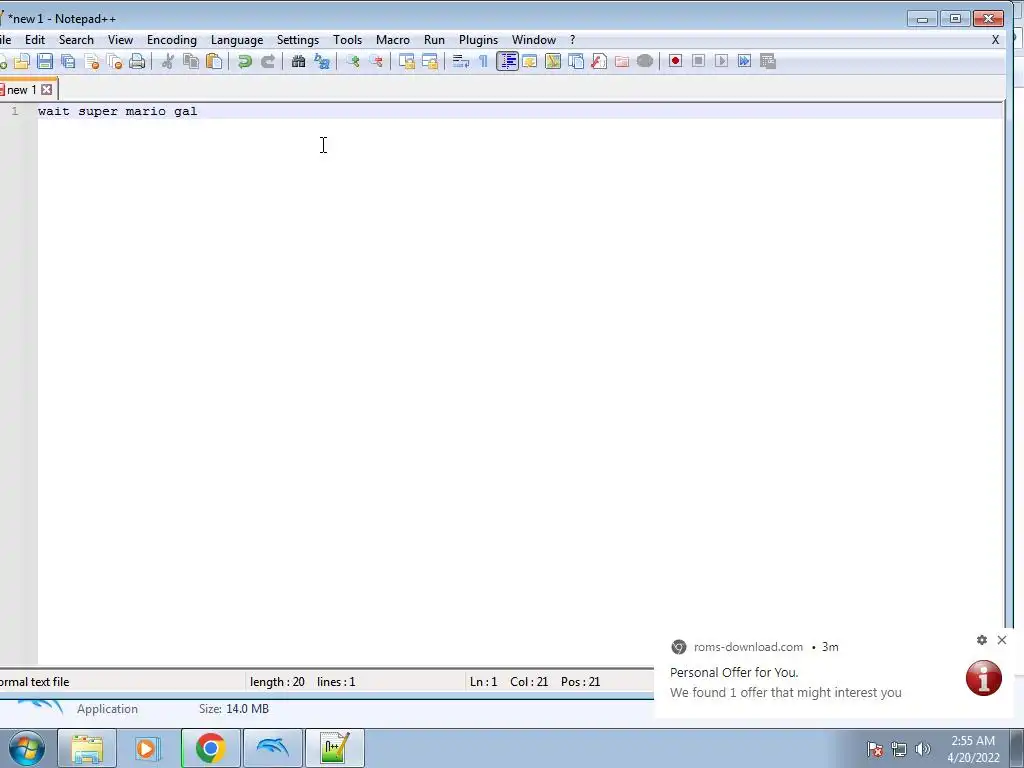Close the new 1 tab

coord(47,89)
